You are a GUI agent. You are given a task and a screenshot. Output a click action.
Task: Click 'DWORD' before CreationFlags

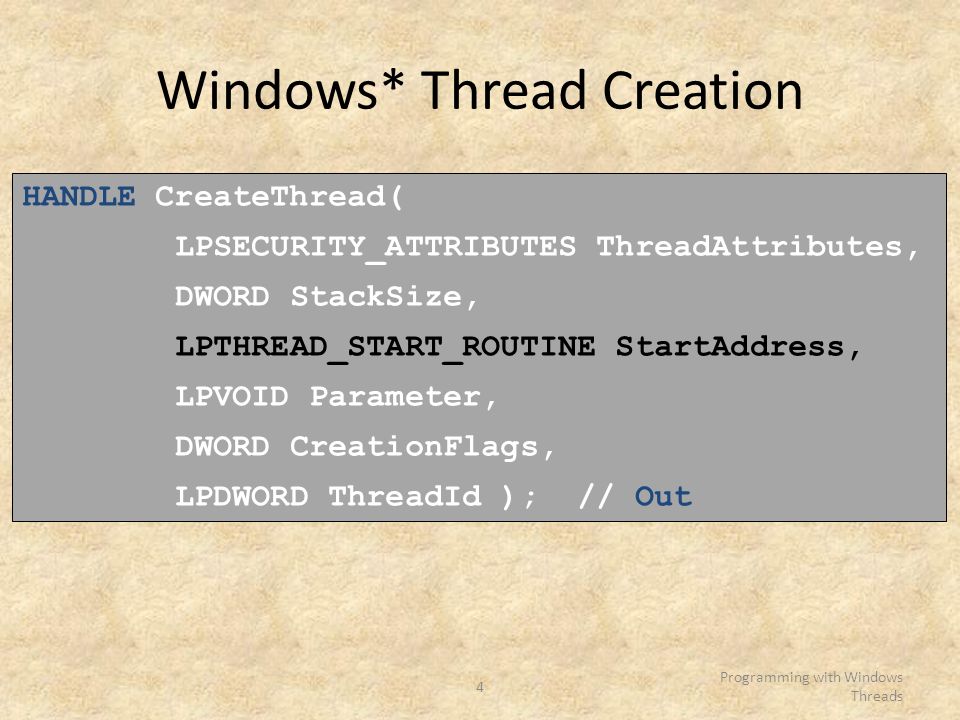point(222,447)
